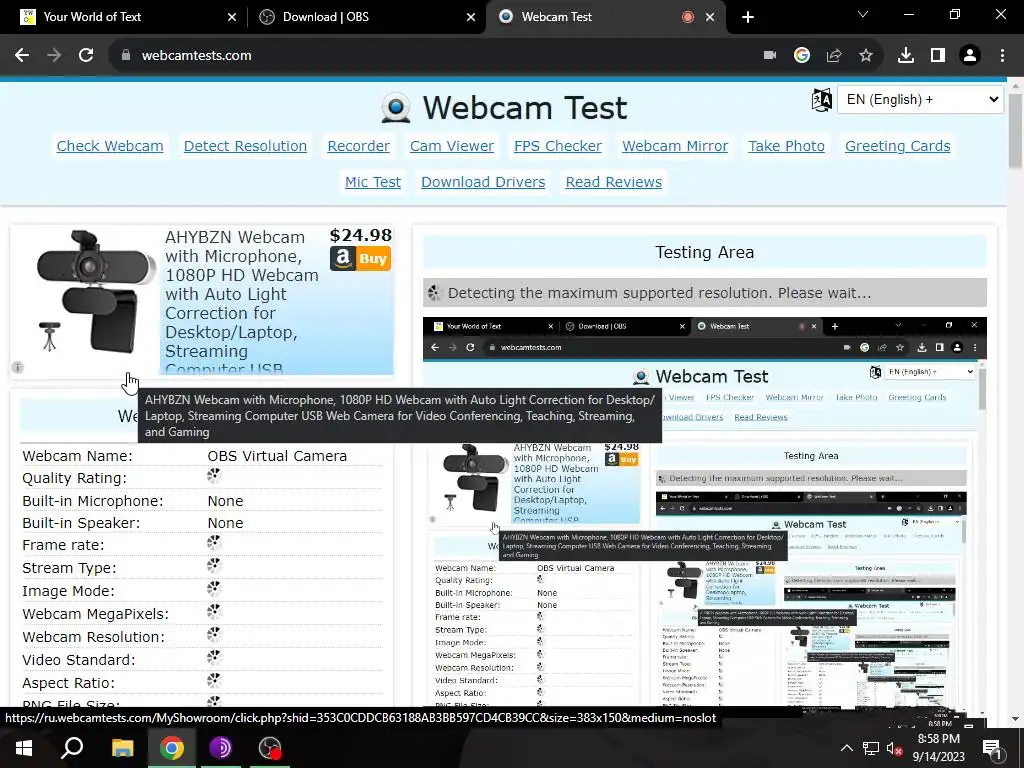Click the Amazon Buy button
Screen dimensions: 1024x768
click(x=360, y=259)
